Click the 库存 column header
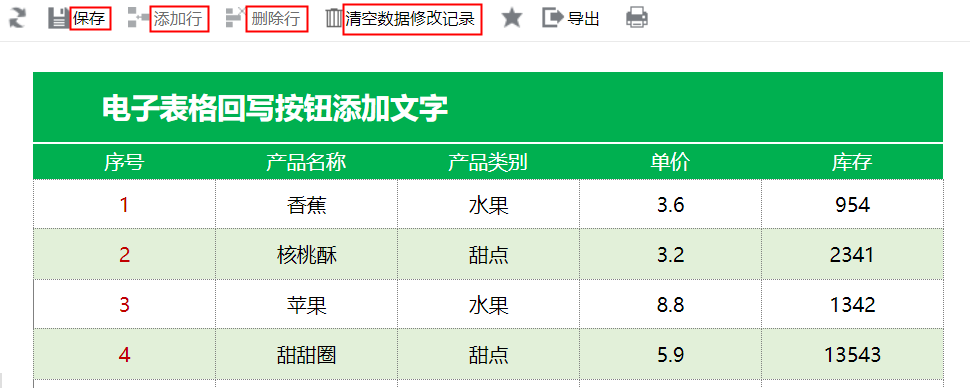970x388 pixels. [852, 162]
